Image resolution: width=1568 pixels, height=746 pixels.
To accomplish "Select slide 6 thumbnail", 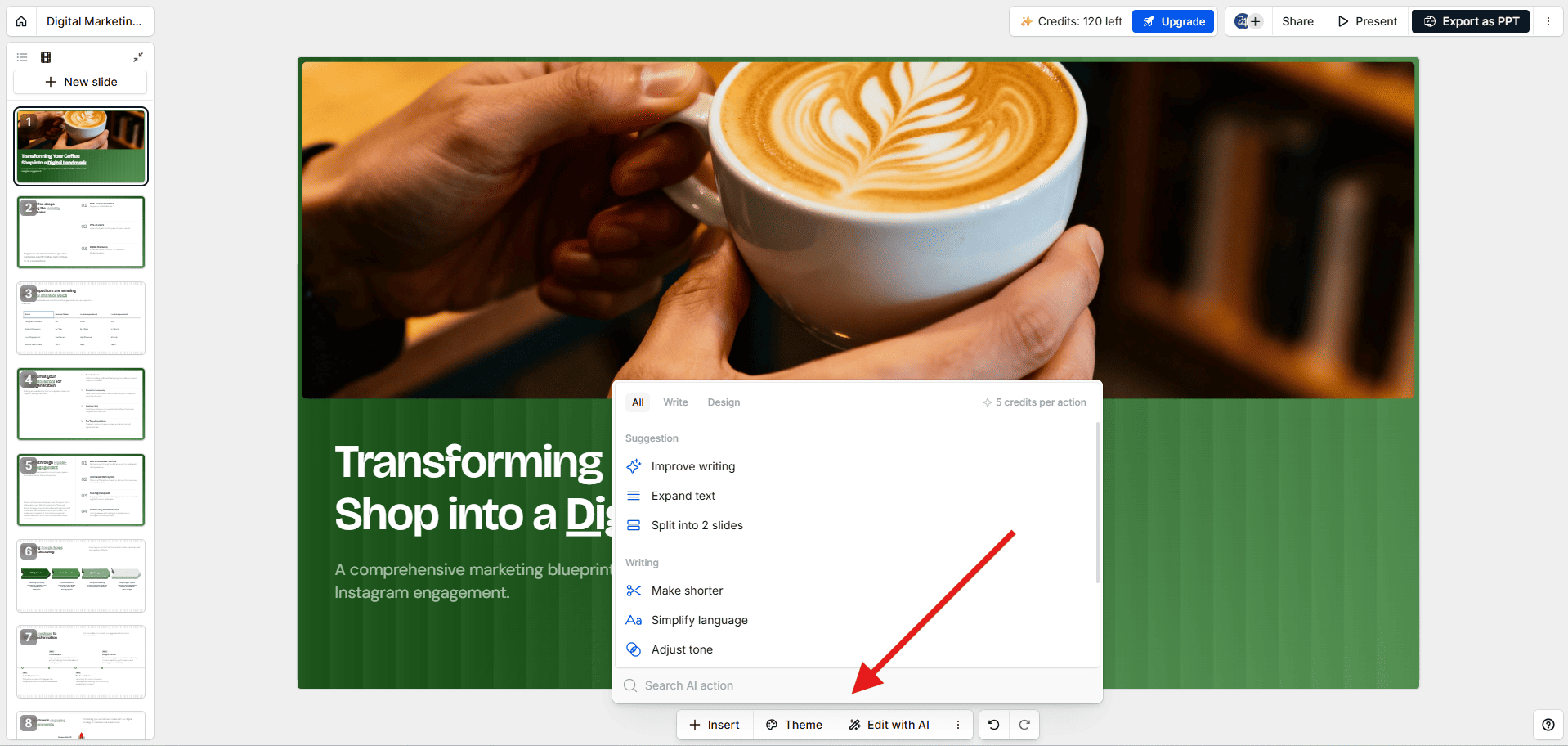I will coord(81,576).
